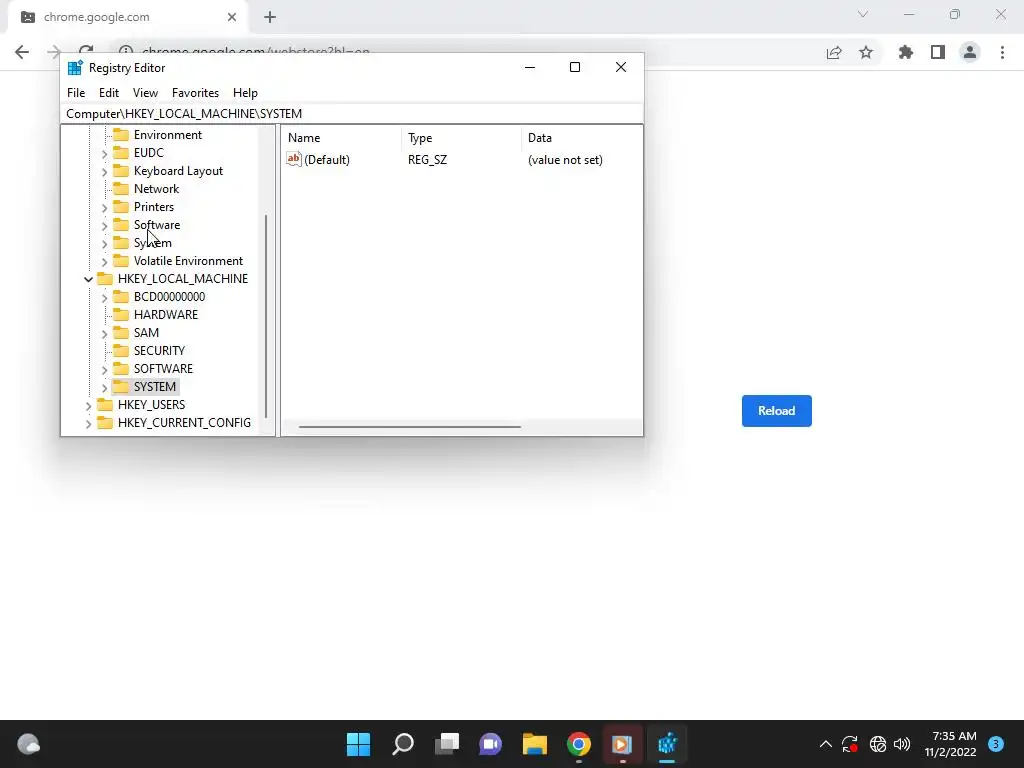
Task: Open the Edit menu in Registry Editor
Action: coord(108,93)
